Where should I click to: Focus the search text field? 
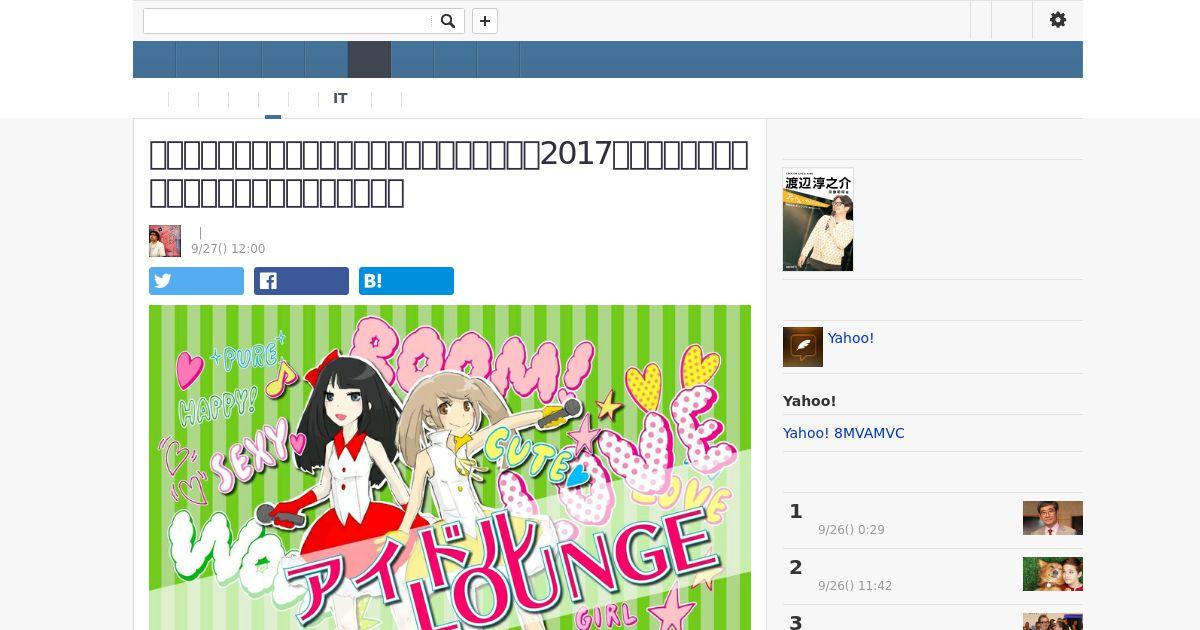click(289, 21)
